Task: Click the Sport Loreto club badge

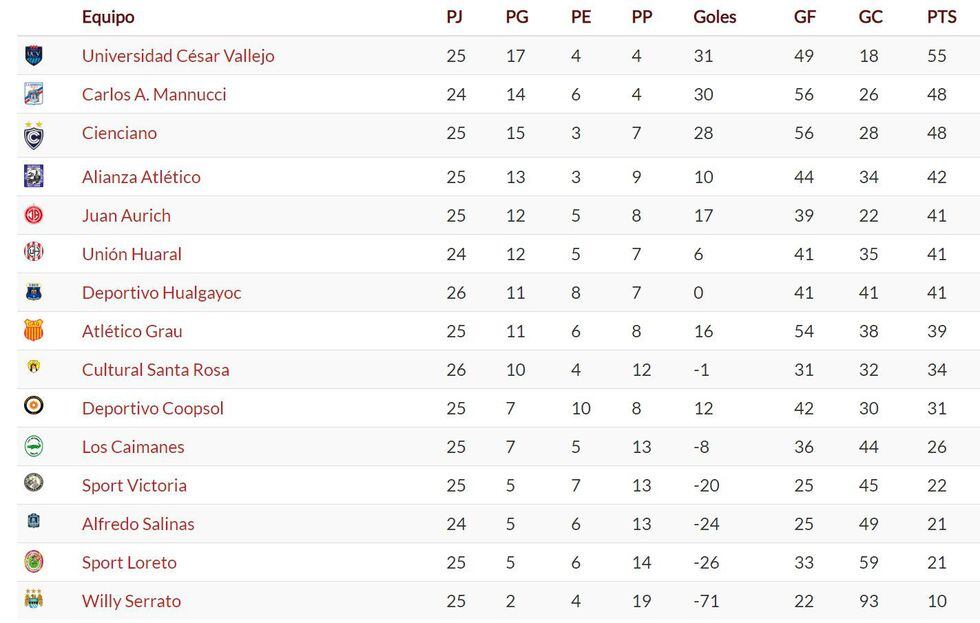Action: (34, 562)
